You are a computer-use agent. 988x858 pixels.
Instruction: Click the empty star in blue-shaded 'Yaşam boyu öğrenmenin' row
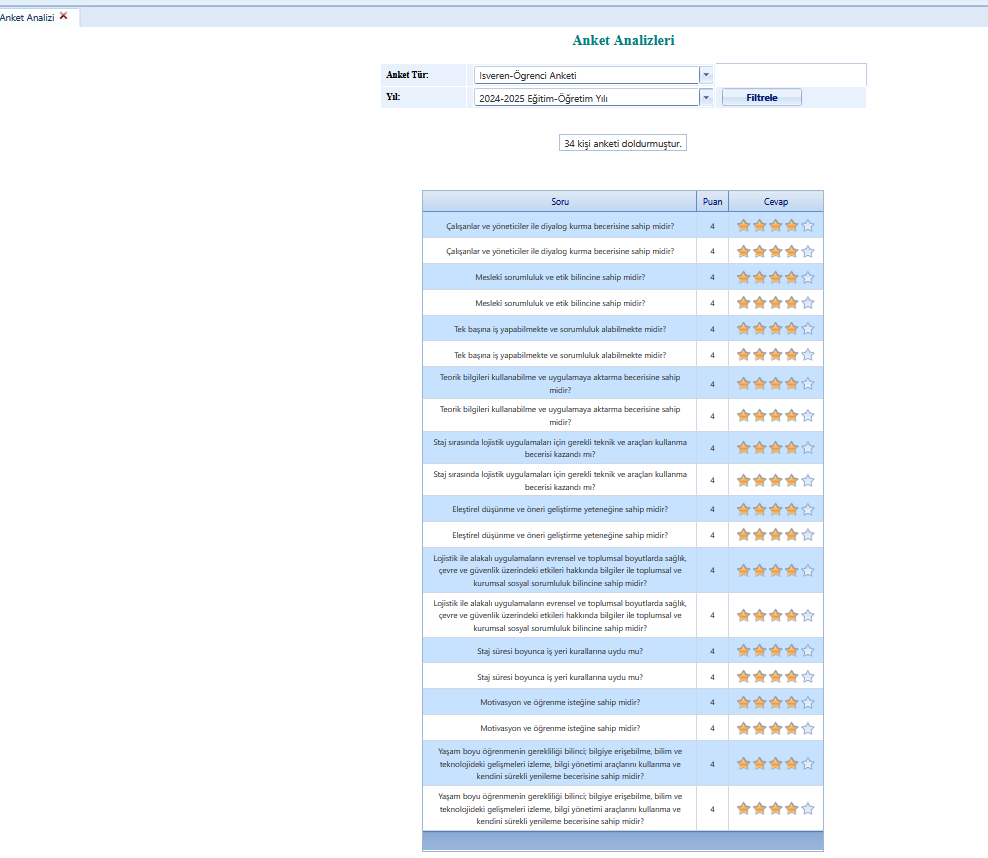coord(808,764)
